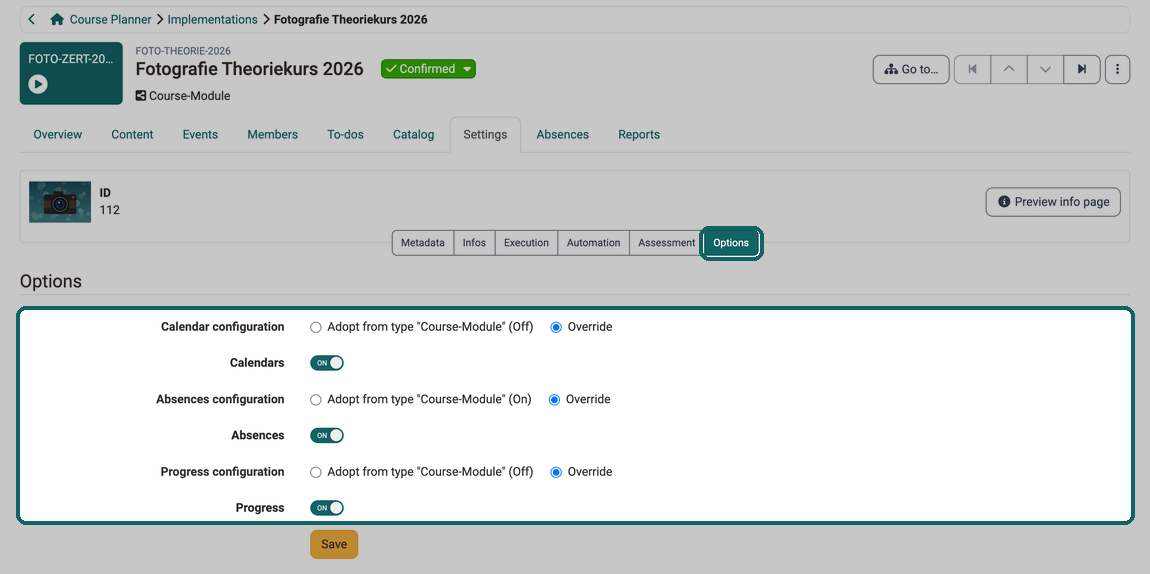Jump to the last element arrow
The height and width of the screenshot is (574, 1150).
click(1082, 70)
